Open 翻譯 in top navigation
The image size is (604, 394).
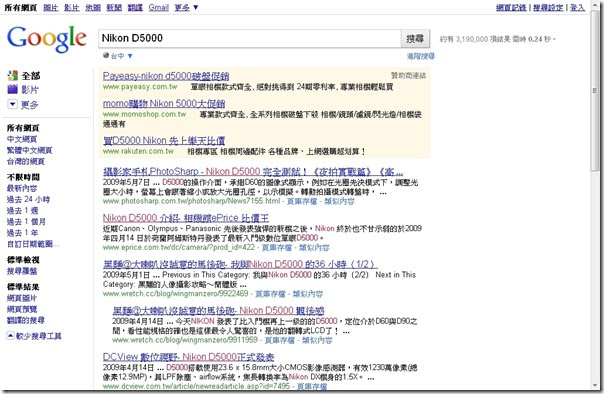(135, 7)
